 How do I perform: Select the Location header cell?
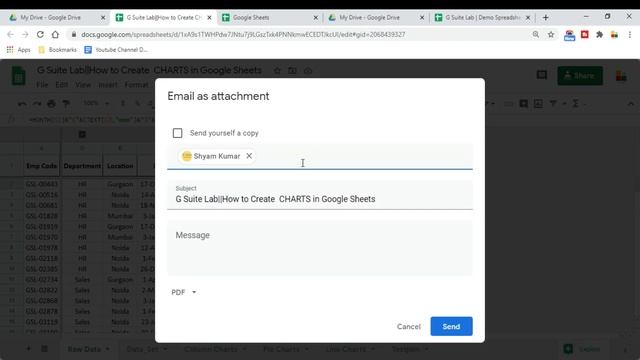pos(120,166)
